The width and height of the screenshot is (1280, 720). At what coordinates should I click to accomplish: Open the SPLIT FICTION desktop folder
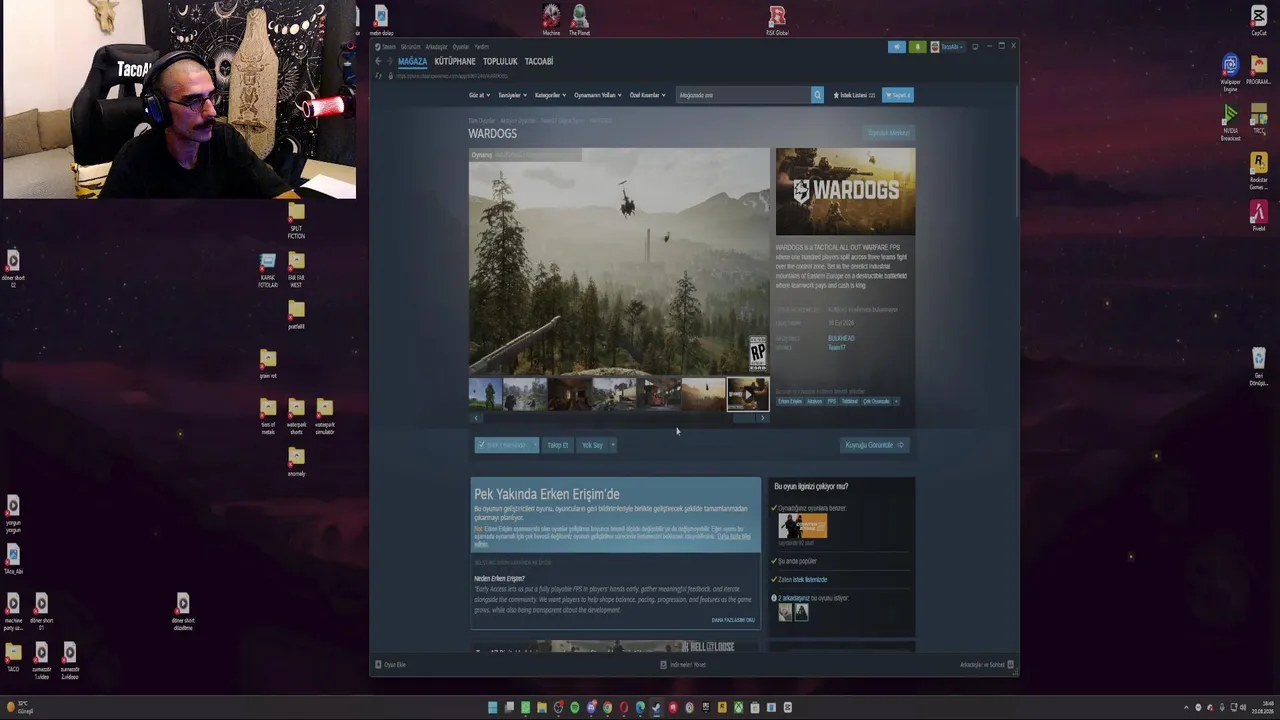click(296, 221)
